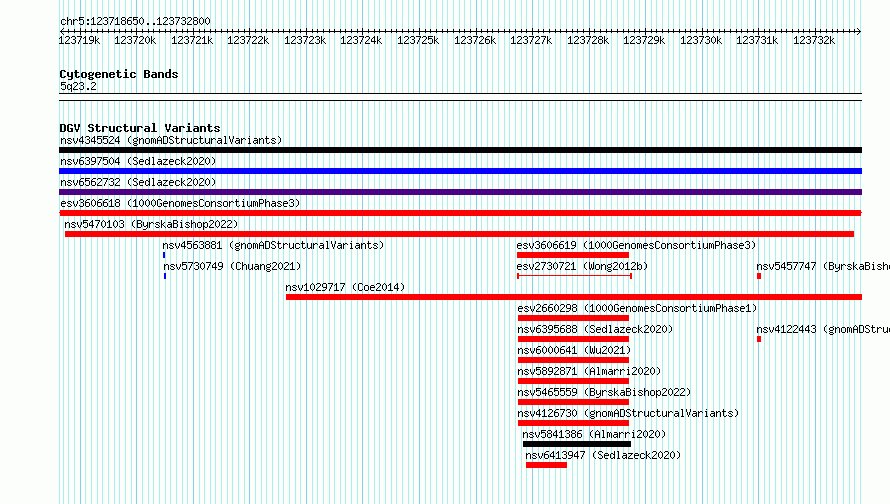Select the 5q23.2 band label
Image resolution: width=890 pixels, height=504 pixels.
click(78, 86)
